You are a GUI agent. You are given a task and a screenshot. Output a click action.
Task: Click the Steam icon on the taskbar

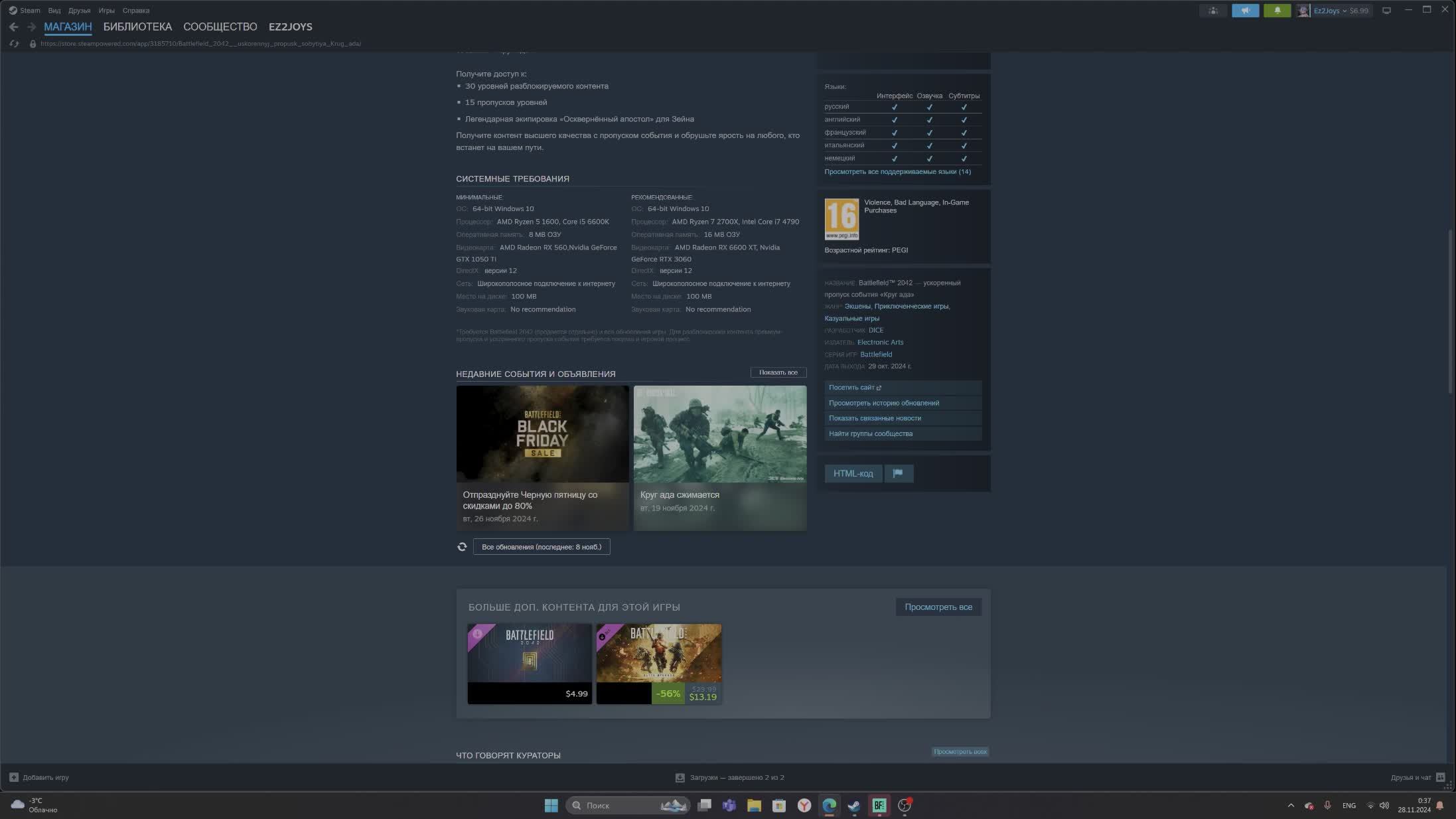coord(854,805)
